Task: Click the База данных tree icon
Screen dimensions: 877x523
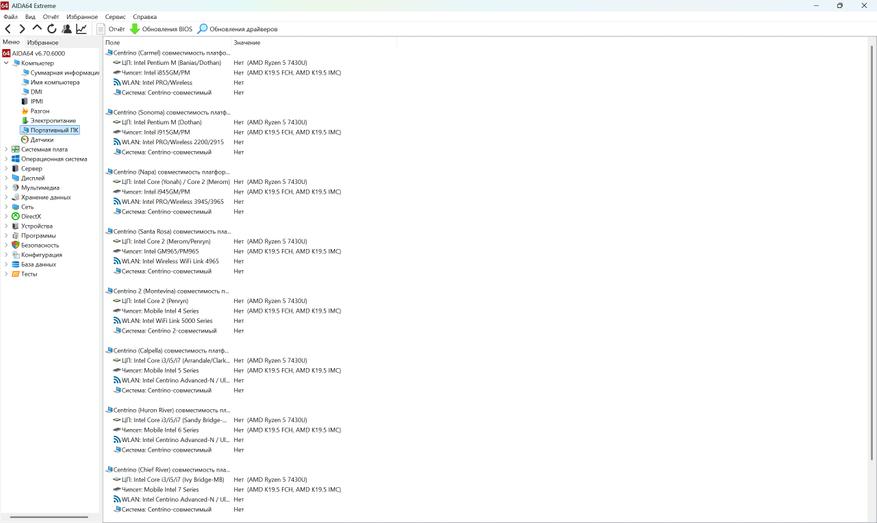Action: pos(16,264)
